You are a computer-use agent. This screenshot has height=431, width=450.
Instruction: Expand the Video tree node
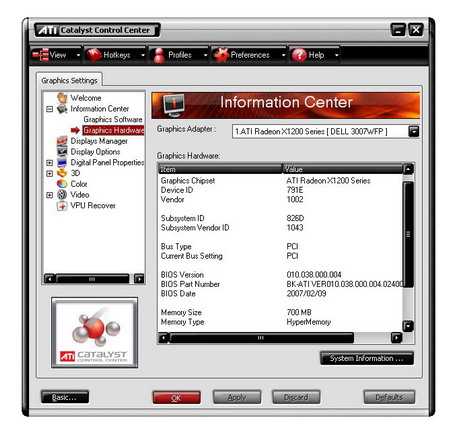pyautogui.click(x=50, y=195)
